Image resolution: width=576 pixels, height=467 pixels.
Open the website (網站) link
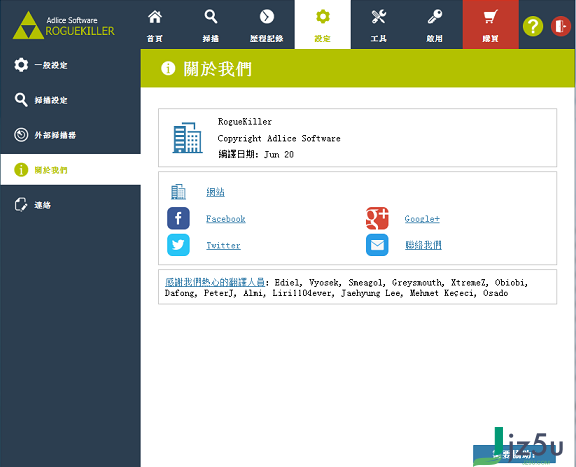click(x=215, y=192)
